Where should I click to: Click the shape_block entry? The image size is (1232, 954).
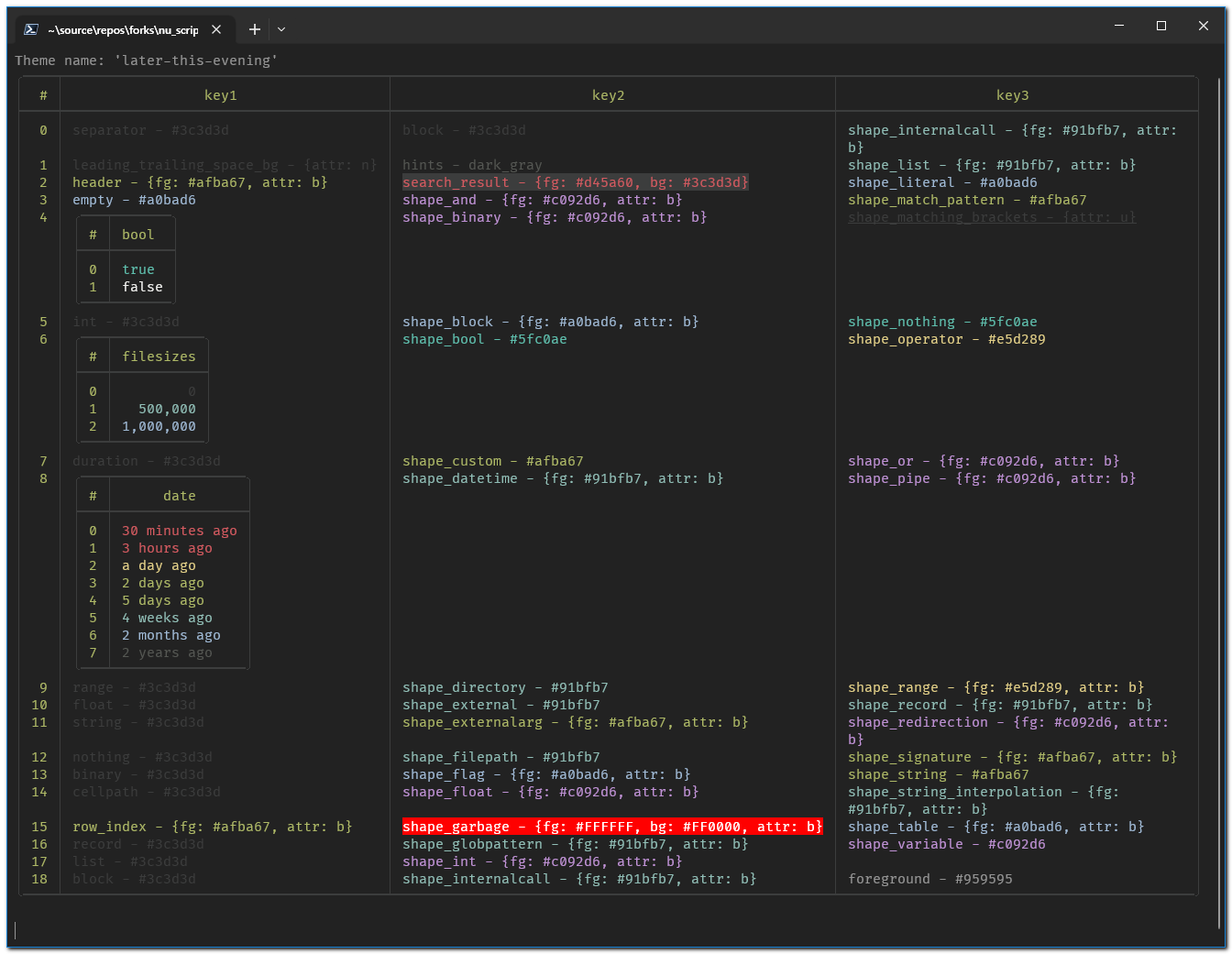pyautogui.click(x=551, y=322)
